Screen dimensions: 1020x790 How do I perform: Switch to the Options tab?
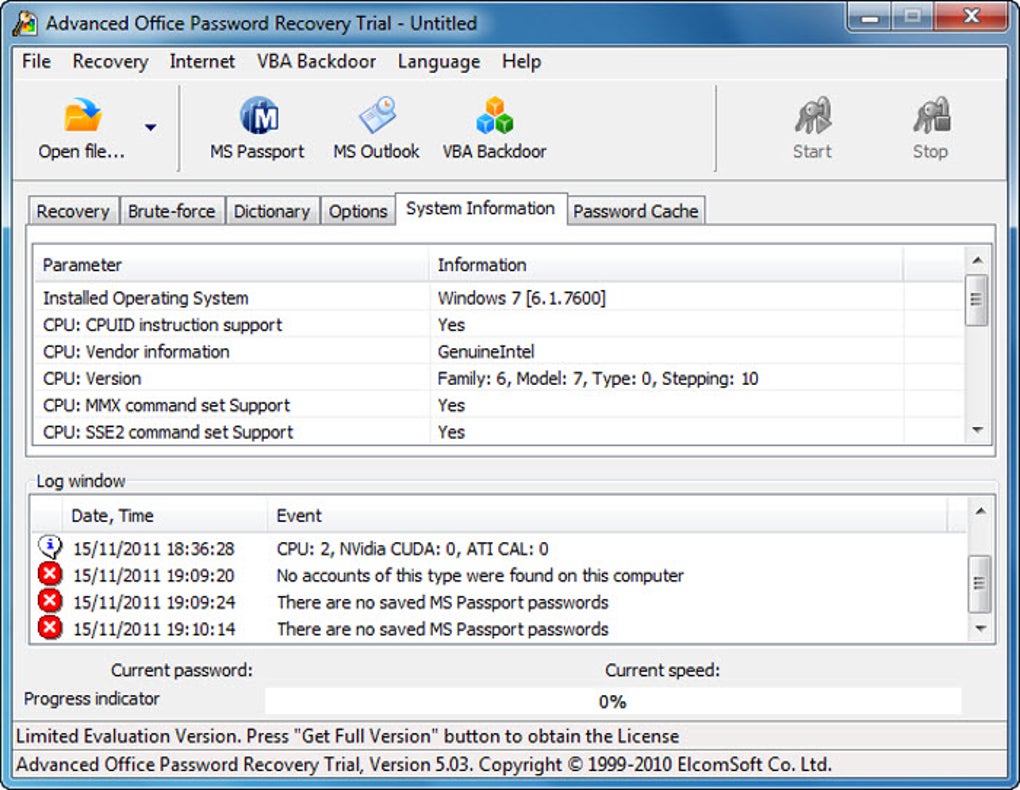[358, 211]
